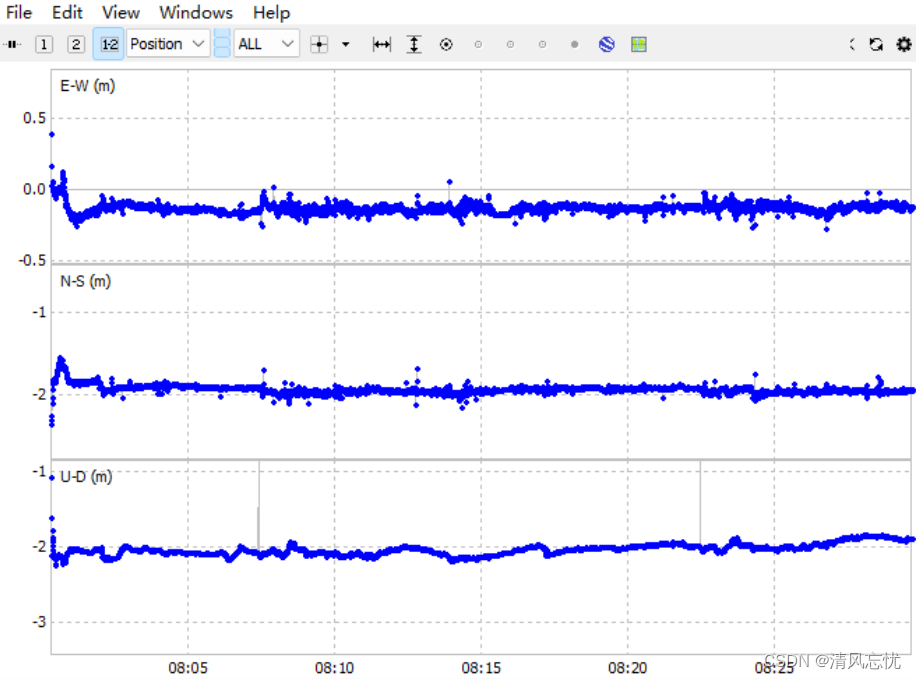Click the N-S (m) plot label
916x679 pixels.
coord(85,282)
